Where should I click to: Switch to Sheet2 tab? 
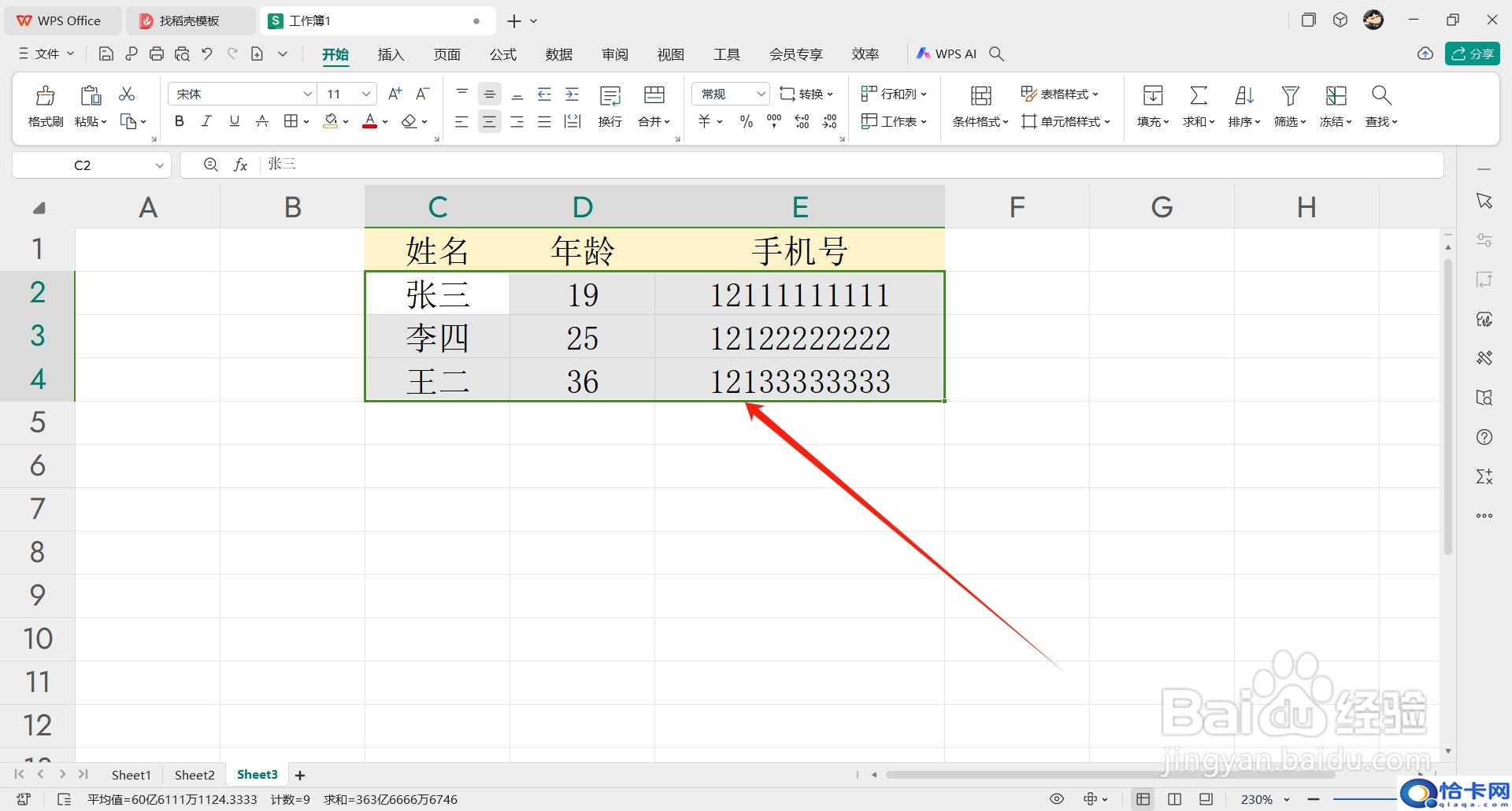195,775
